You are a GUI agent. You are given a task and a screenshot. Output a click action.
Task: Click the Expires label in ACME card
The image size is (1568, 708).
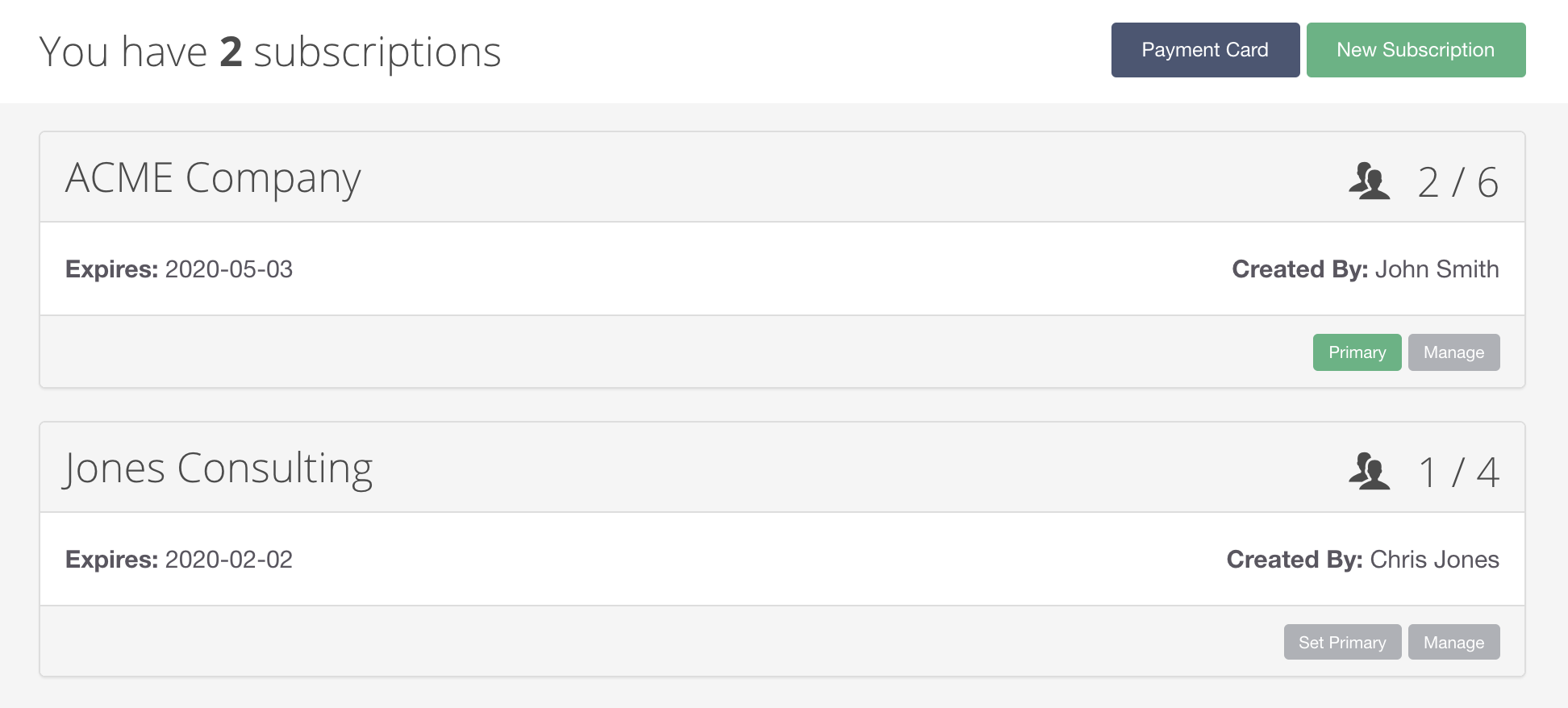pos(111,269)
